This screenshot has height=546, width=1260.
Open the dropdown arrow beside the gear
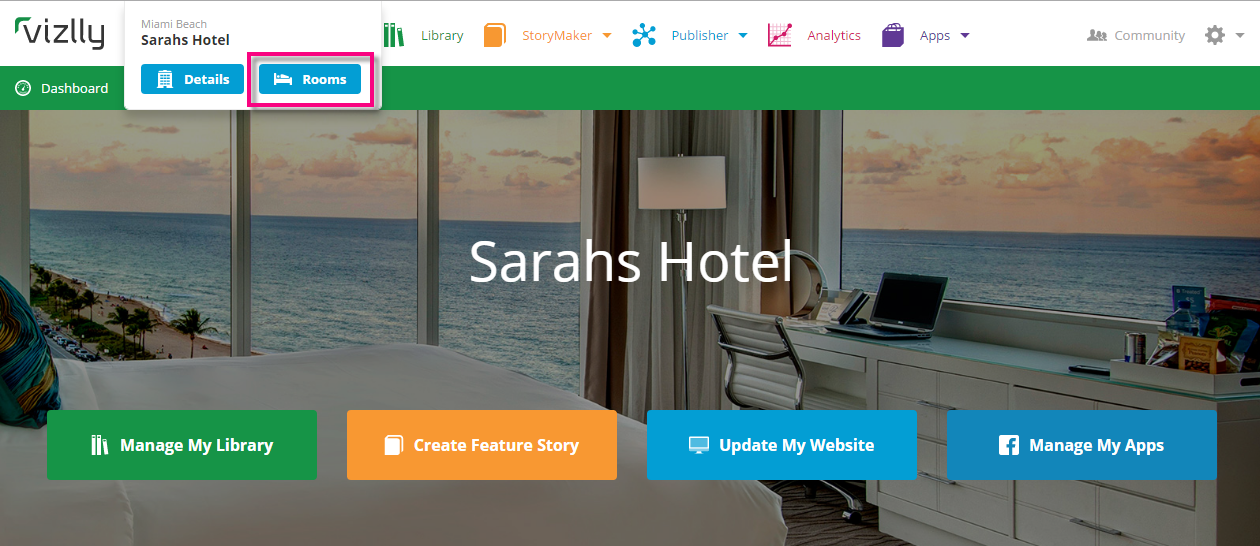coord(1240,36)
